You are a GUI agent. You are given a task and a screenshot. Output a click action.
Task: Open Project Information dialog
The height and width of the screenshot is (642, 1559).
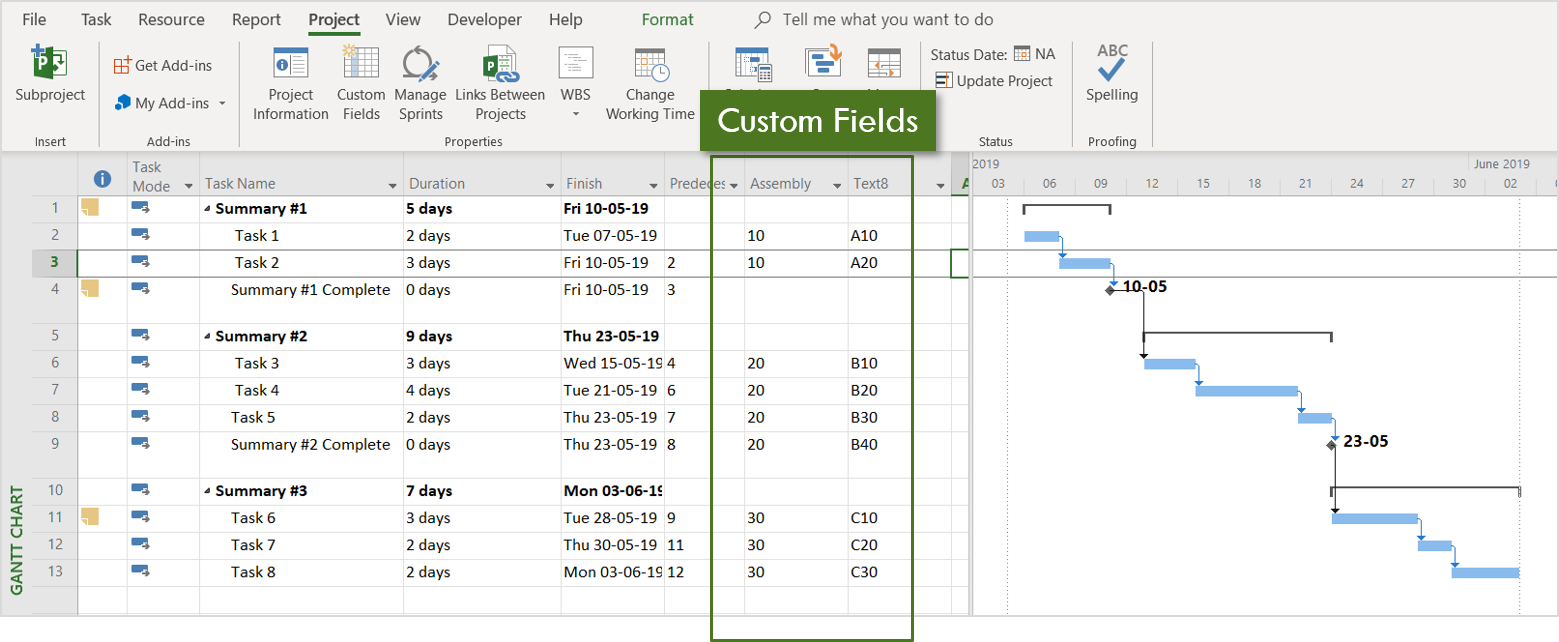tap(290, 85)
